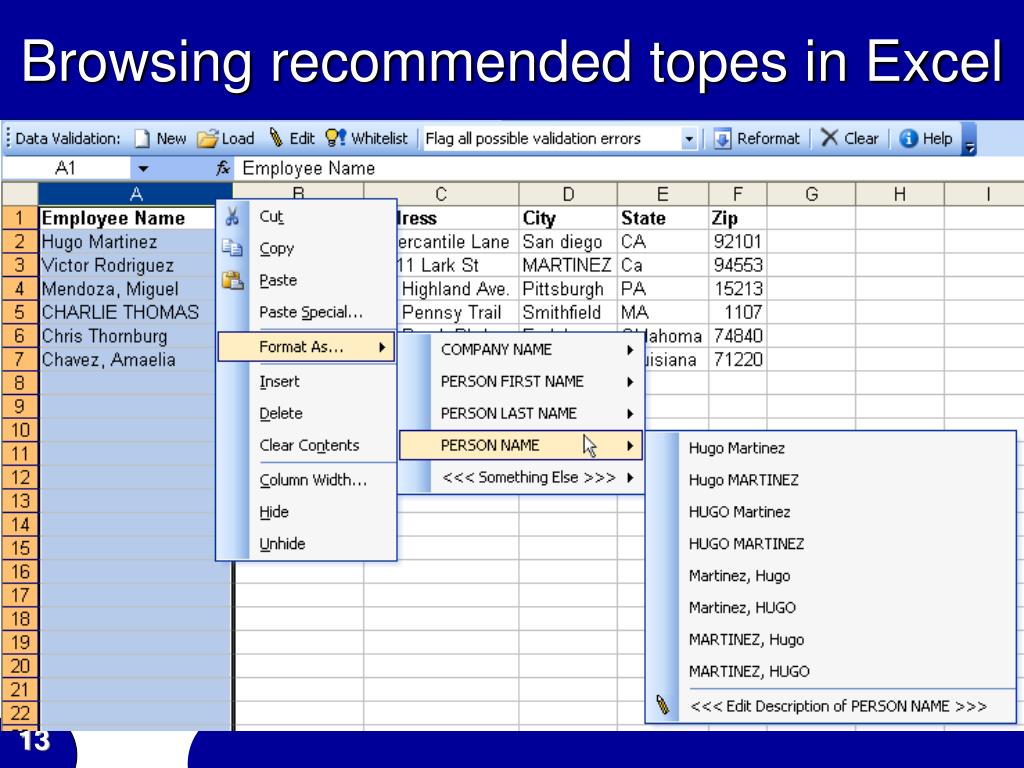
Task: Expand the COMPANY NAME submenu arrow
Action: point(630,350)
